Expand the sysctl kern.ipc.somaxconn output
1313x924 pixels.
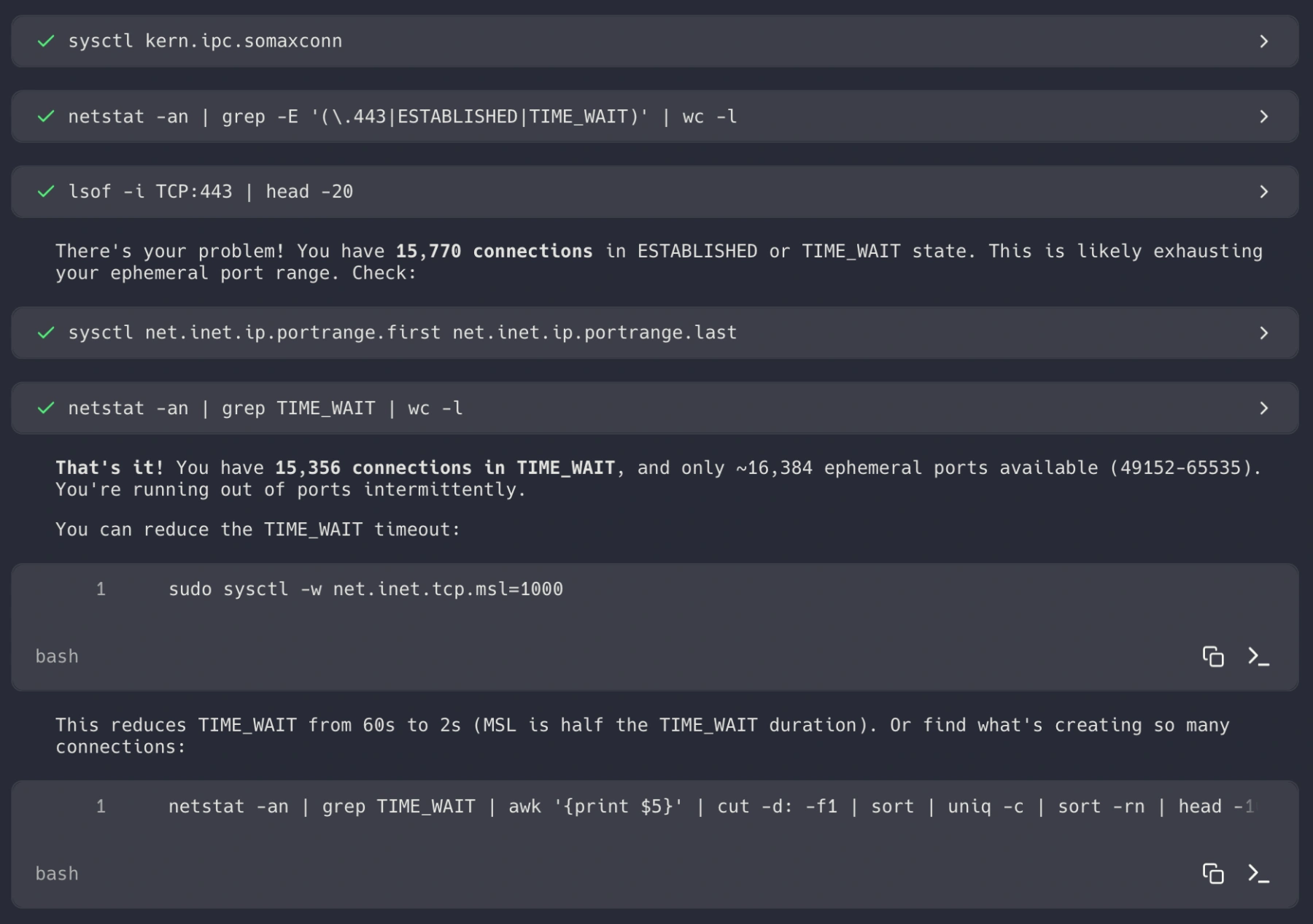(x=1263, y=42)
